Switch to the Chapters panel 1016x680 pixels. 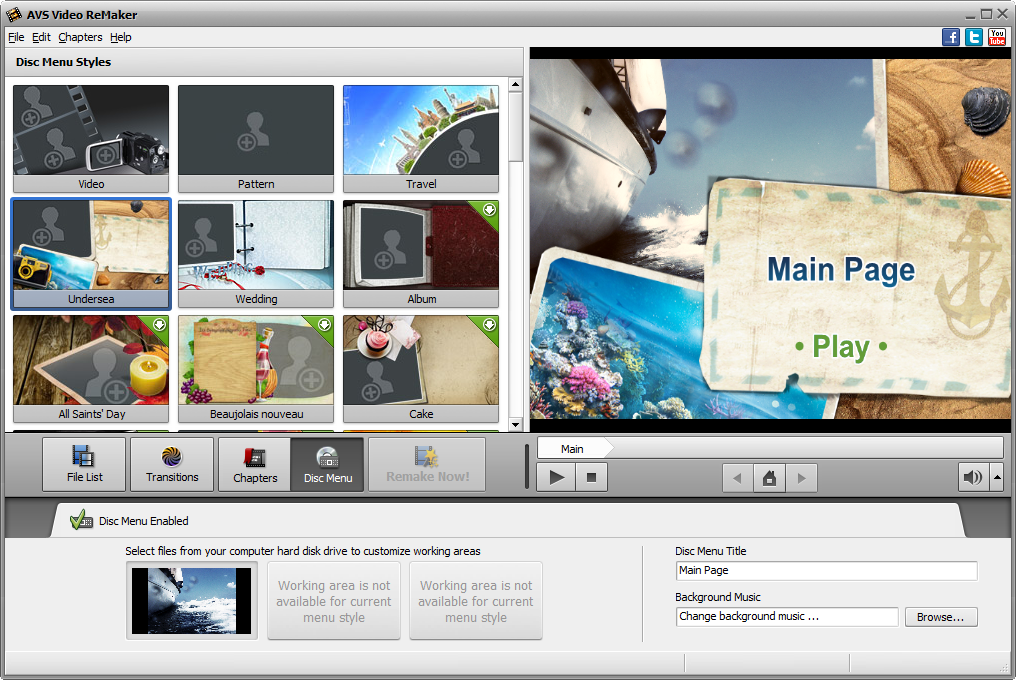pos(255,464)
